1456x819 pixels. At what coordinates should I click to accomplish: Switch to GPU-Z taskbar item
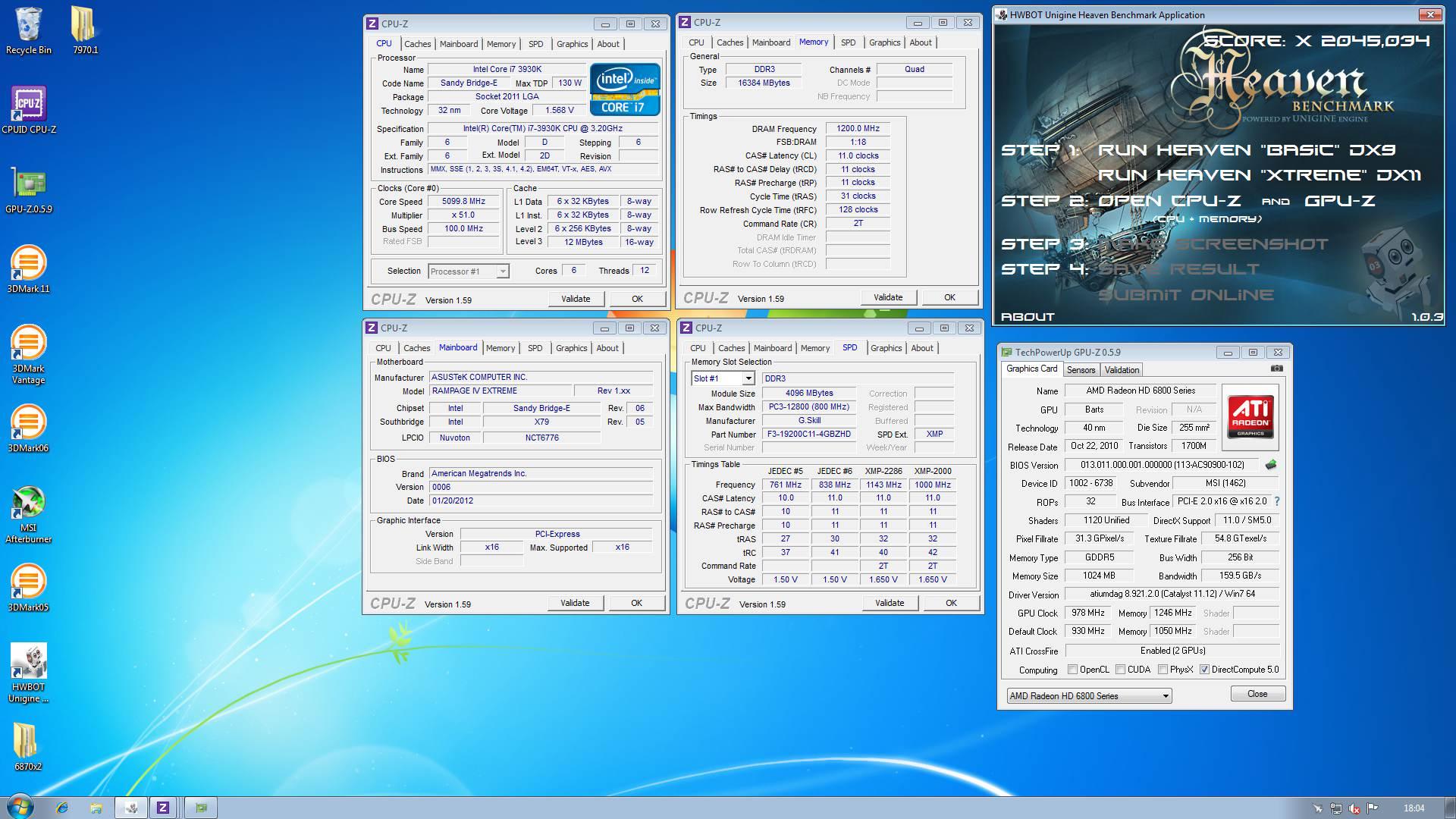coord(200,808)
